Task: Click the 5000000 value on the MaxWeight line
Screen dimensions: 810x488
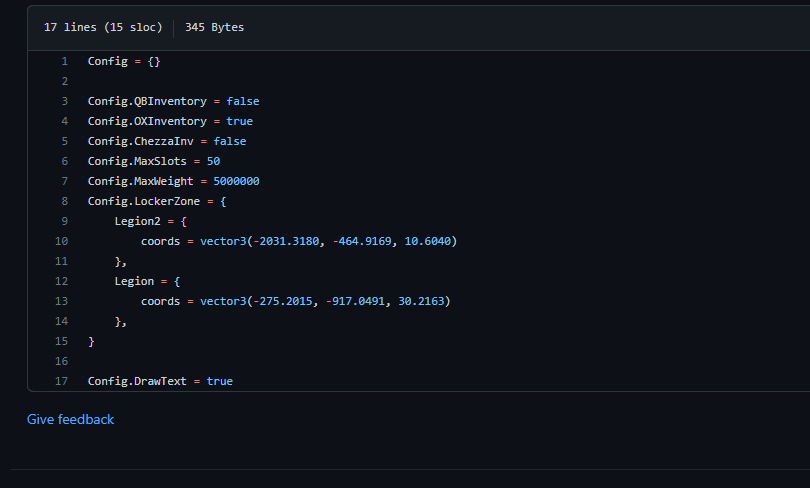Action: (236, 181)
